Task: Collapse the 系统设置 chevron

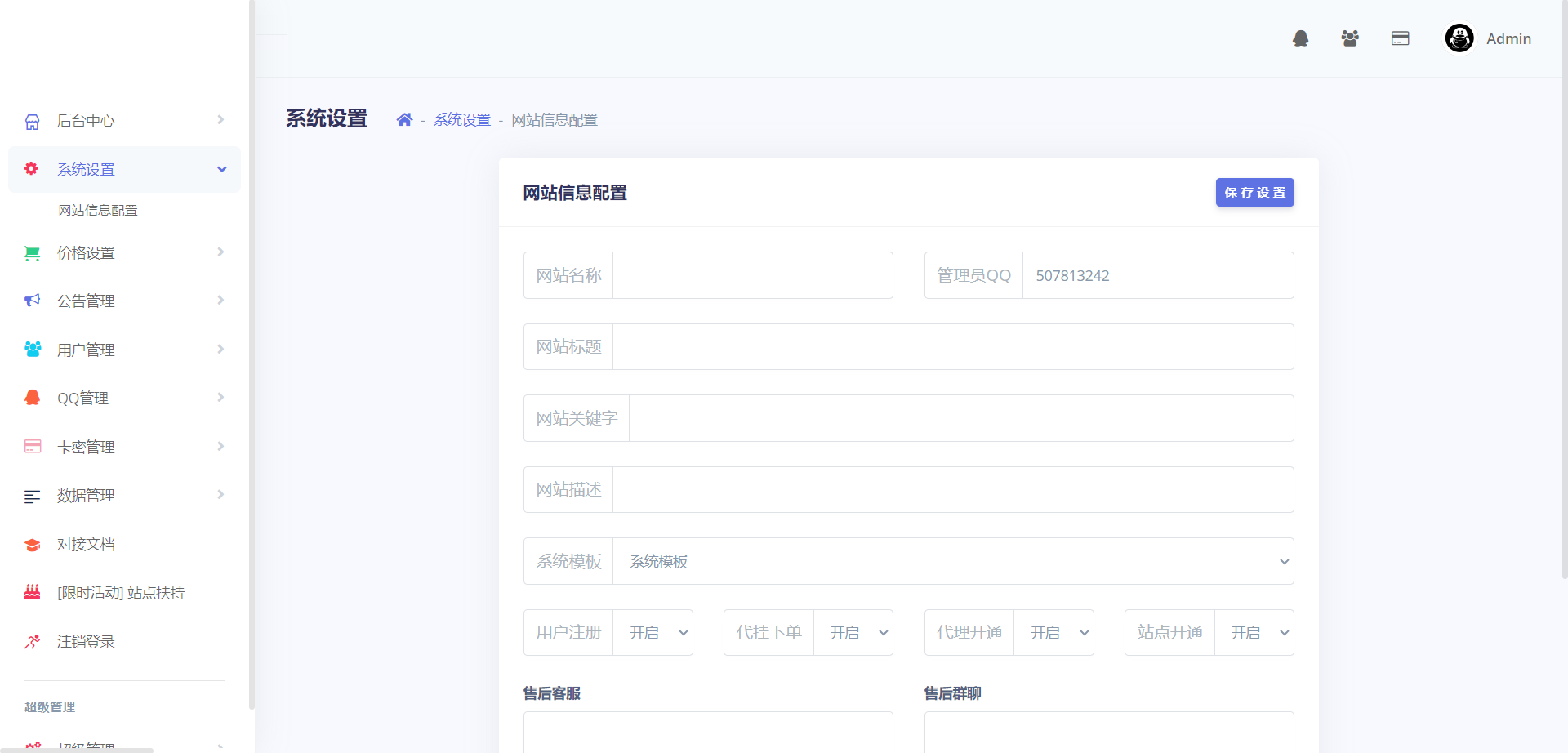Action: click(x=221, y=169)
